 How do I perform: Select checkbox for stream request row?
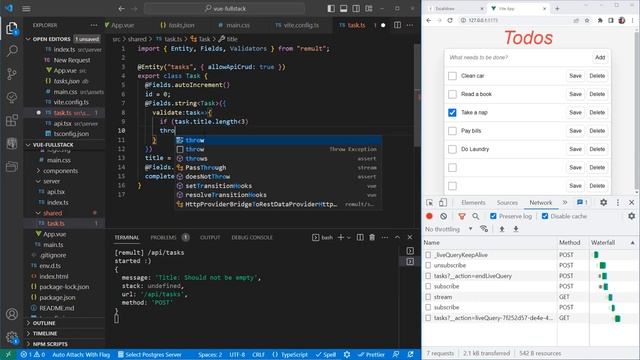pos(428,297)
